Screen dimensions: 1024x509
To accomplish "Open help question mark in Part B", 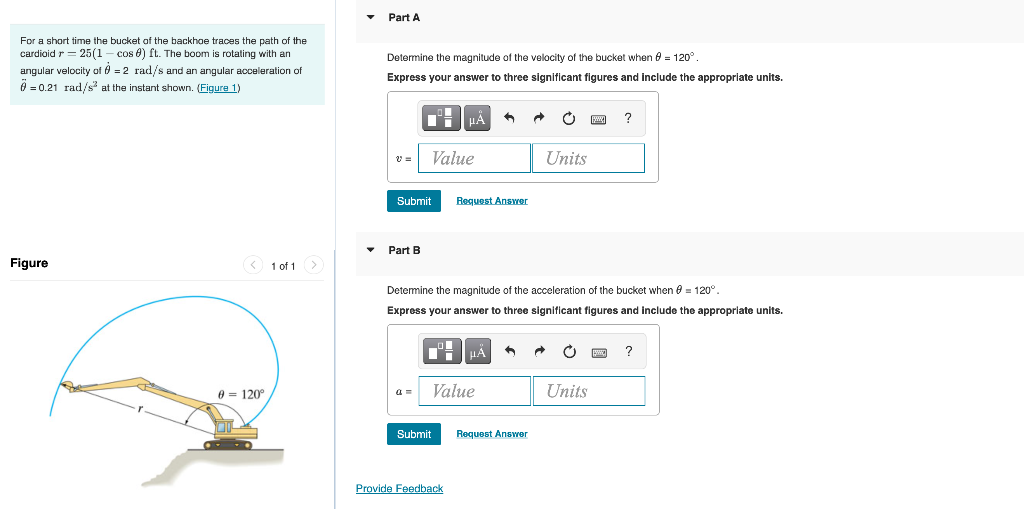I will point(628,352).
